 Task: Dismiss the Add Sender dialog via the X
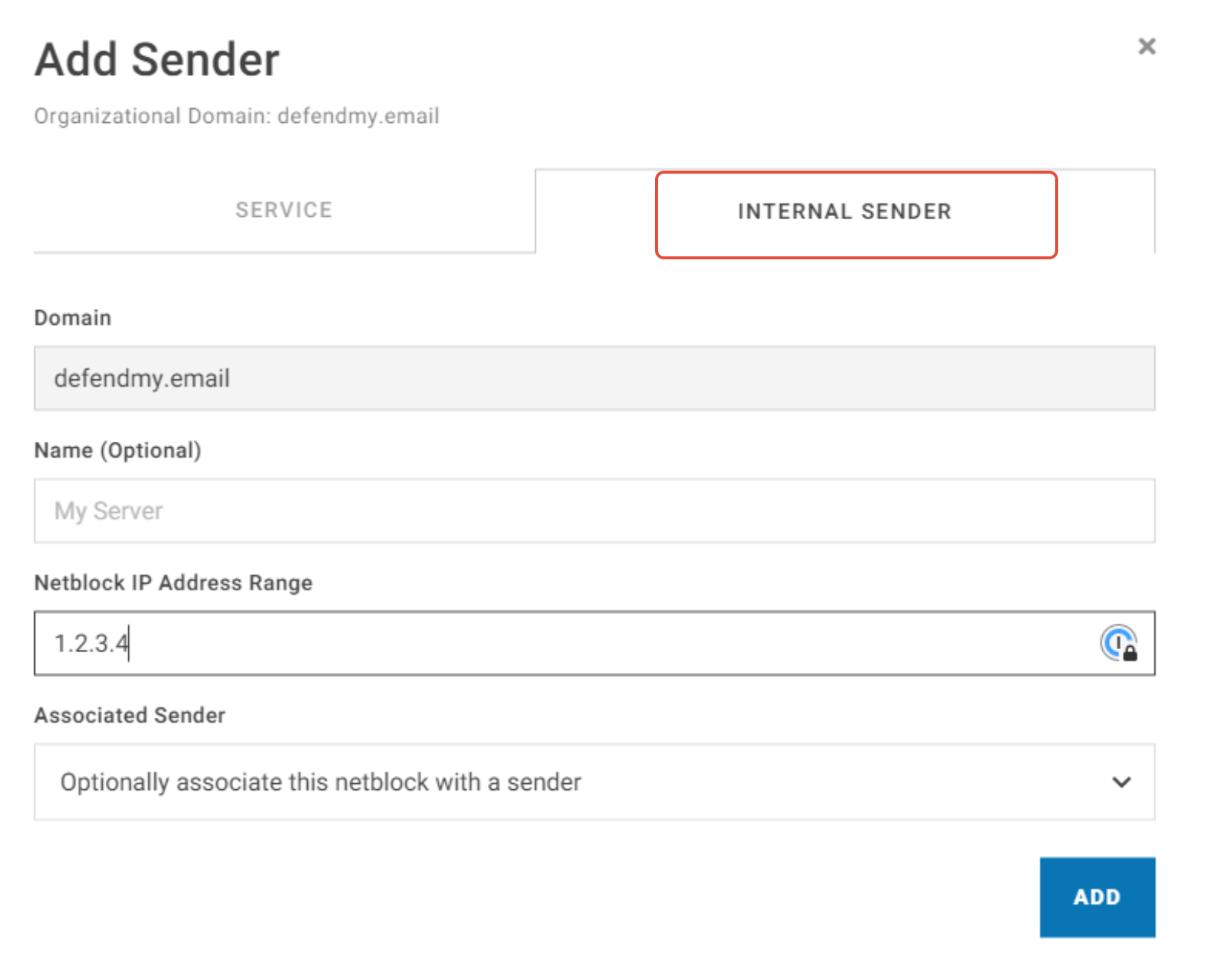[x=1145, y=46]
